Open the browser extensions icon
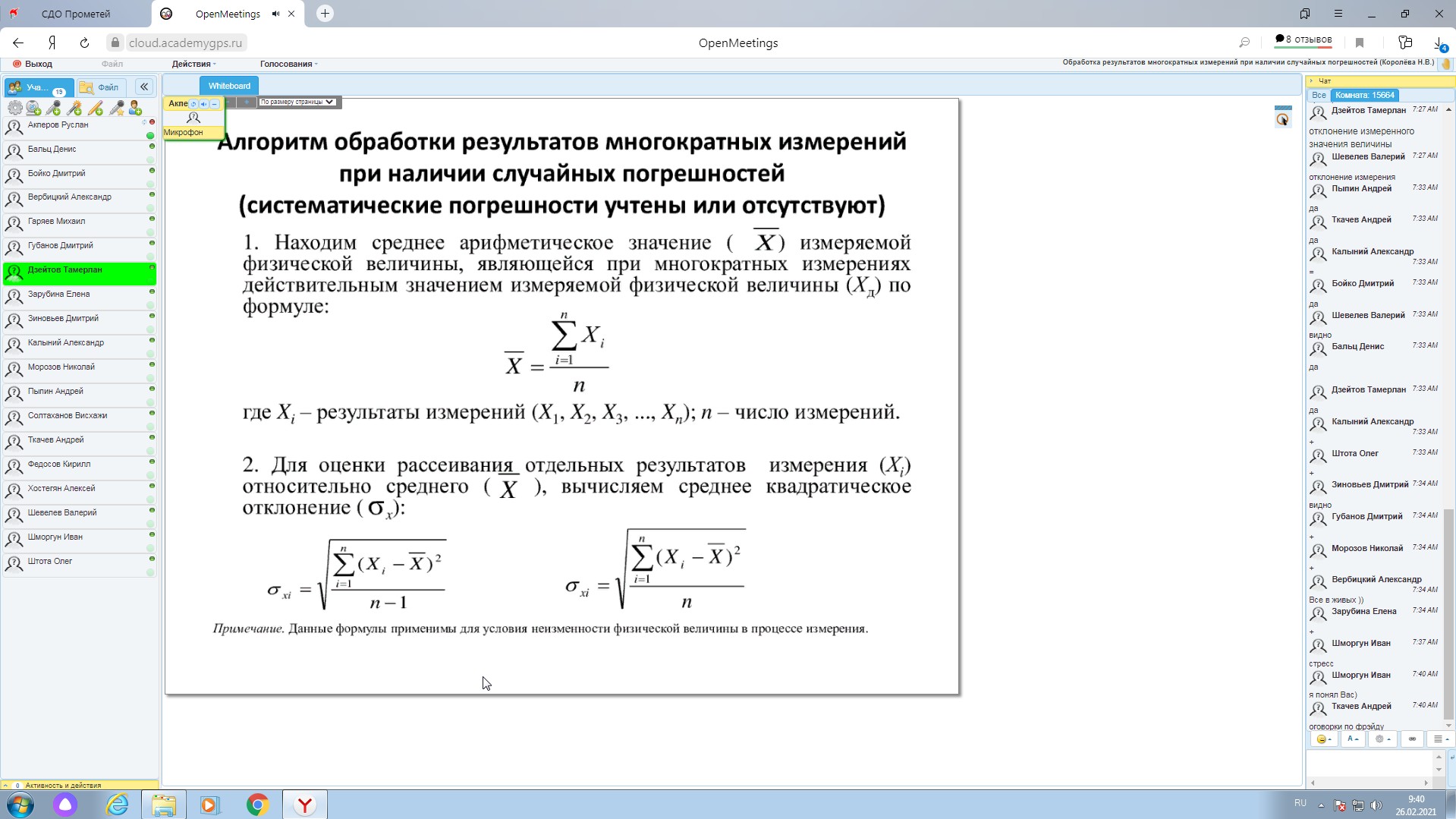Viewport: 1456px width, 819px height. [1405, 43]
